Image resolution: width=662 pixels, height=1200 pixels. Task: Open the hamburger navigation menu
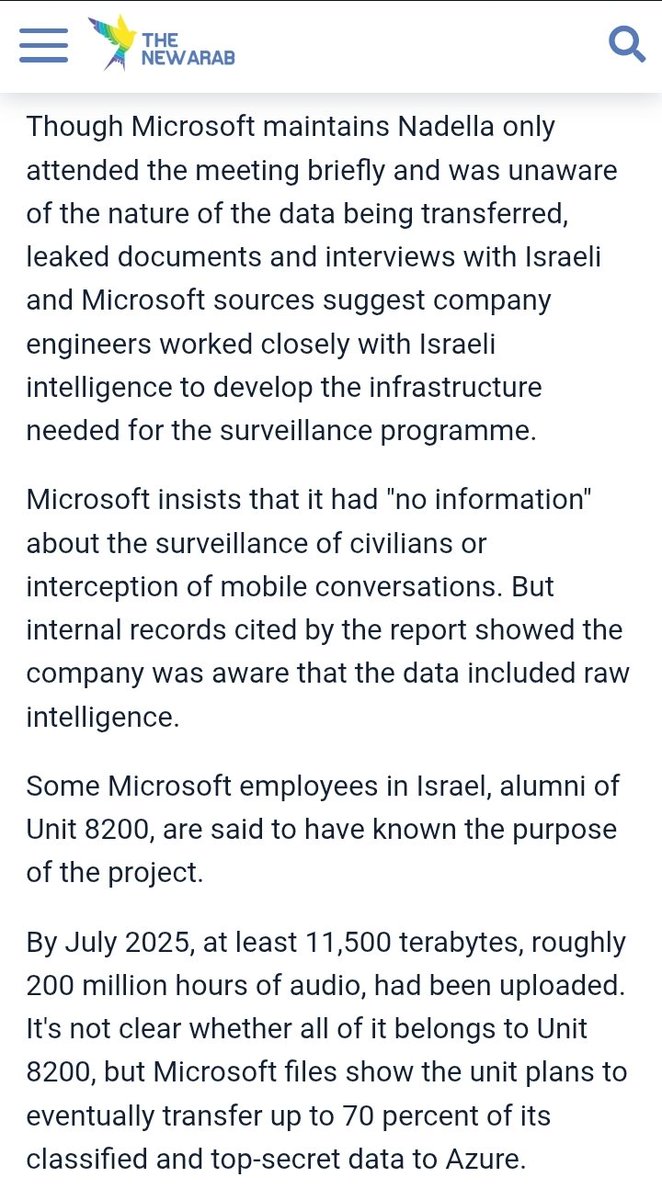[x=43, y=45]
